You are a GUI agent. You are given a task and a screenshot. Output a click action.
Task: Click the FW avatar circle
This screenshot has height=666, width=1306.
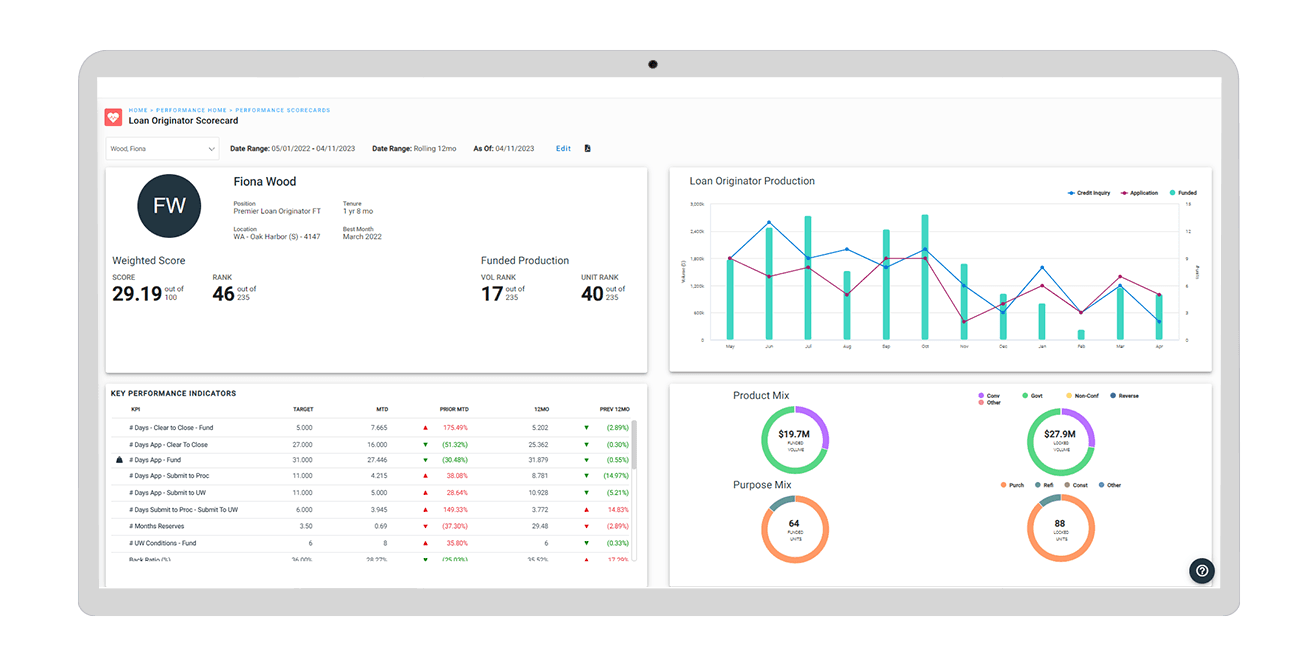pos(169,205)
